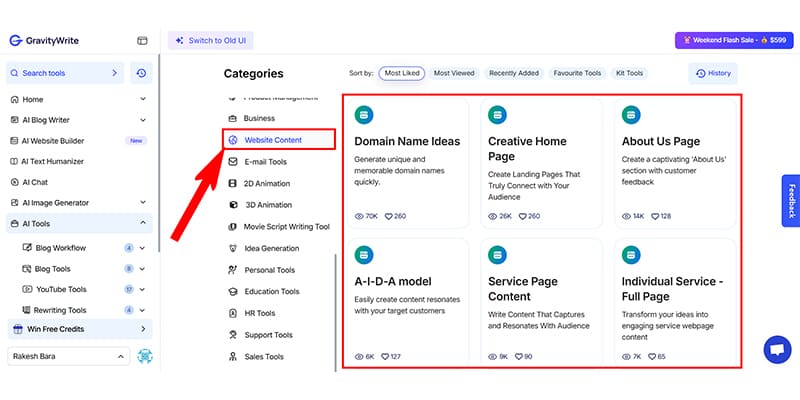
Task: Click the Home sidebar icon
Action: click(14, 99)
